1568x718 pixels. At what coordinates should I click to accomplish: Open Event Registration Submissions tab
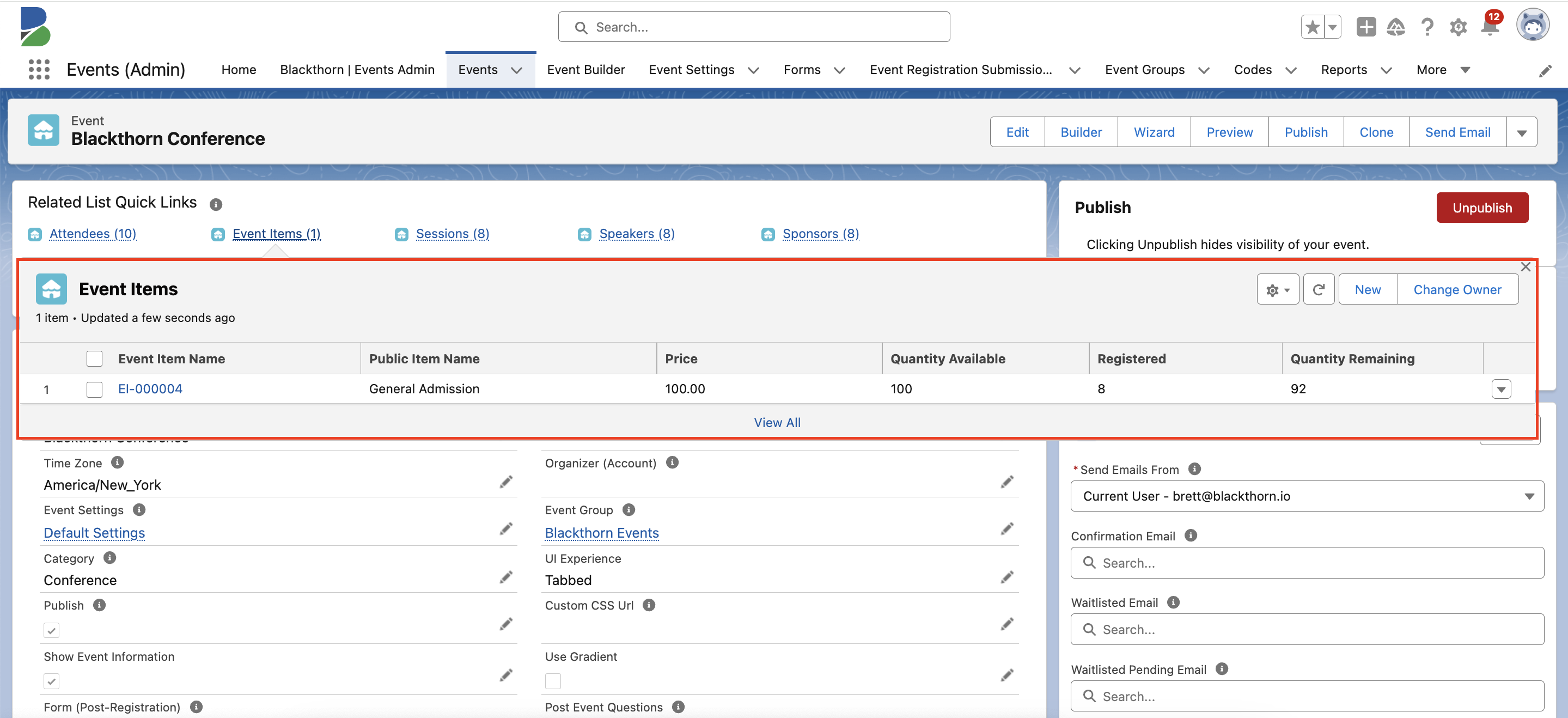pos(961,69)
